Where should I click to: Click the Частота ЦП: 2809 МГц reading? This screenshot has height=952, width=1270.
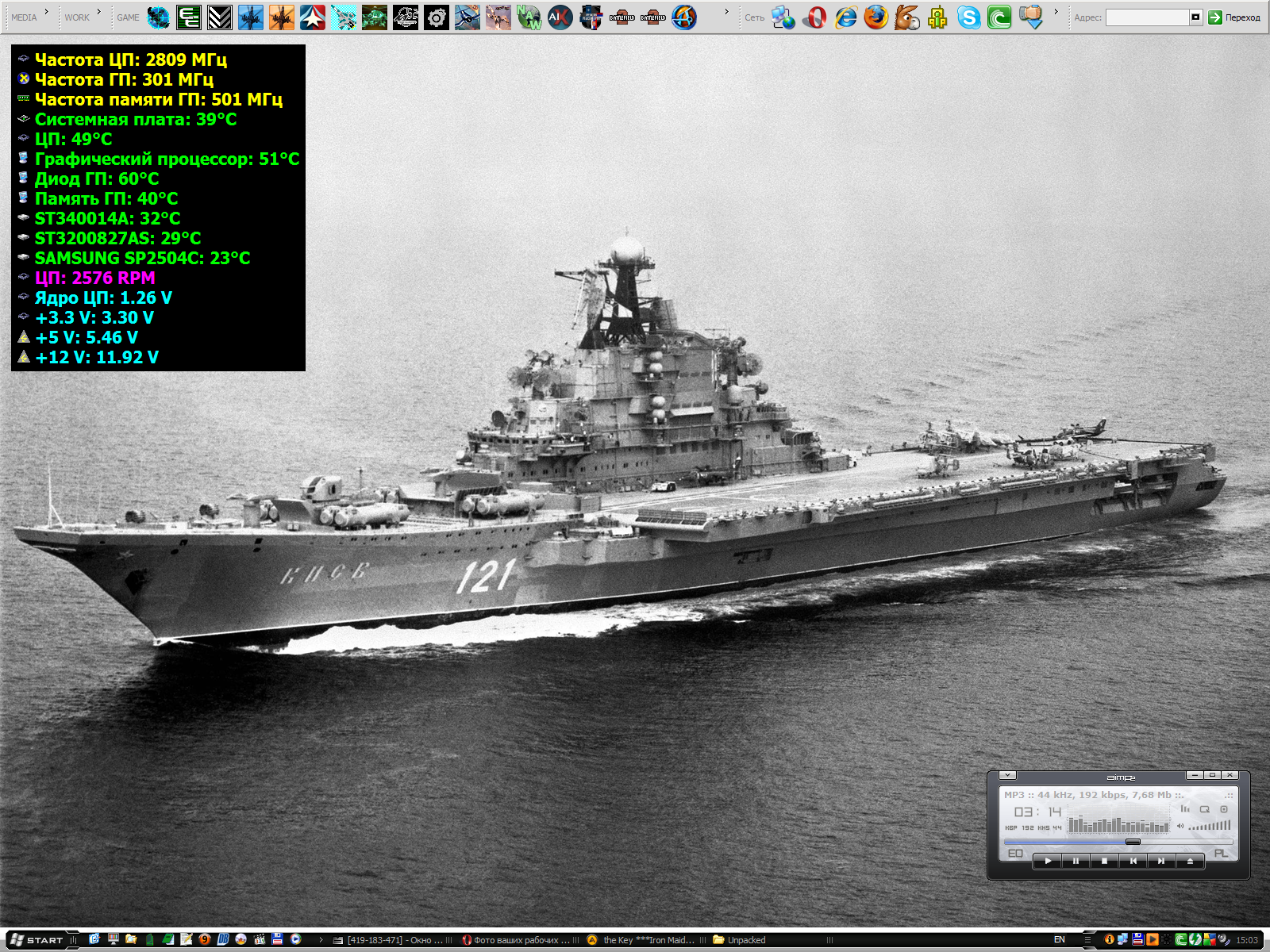click(x=131, y=59)
